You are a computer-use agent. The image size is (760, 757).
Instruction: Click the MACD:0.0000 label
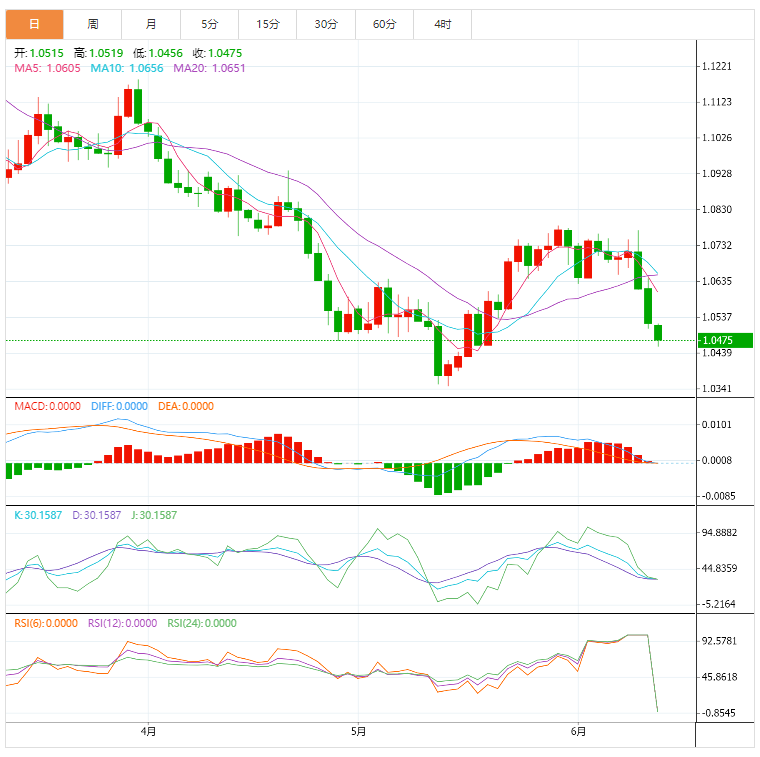[x=48, y=406]
